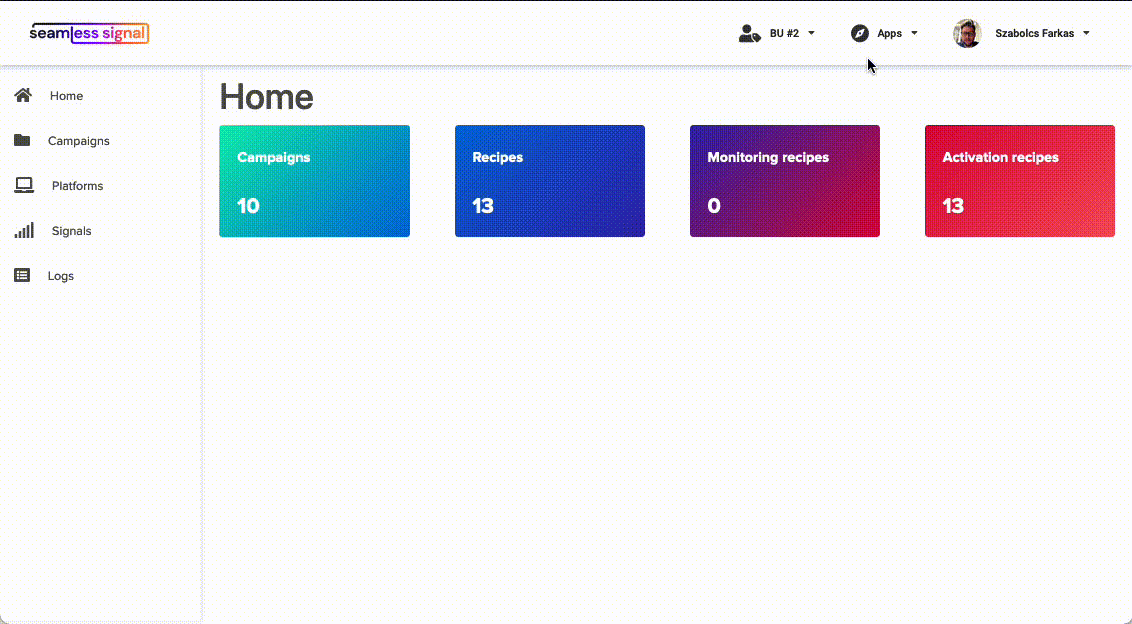Click the Signals bars icon
The height and width of the screenshot is (624, 1132).
(x=24, y=230)
